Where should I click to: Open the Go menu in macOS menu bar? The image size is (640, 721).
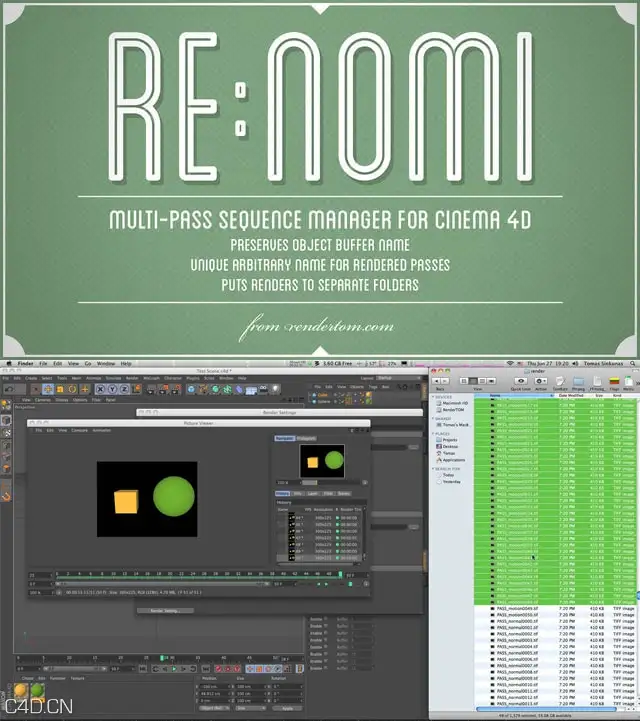(88, 363)
